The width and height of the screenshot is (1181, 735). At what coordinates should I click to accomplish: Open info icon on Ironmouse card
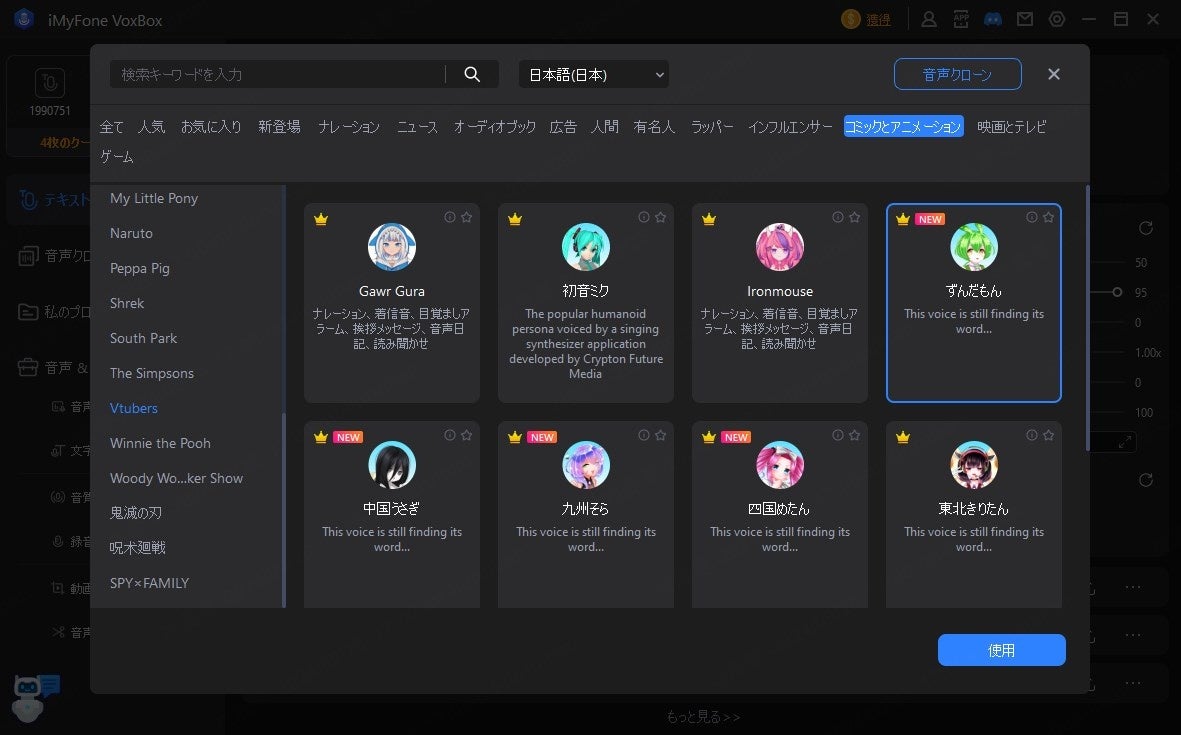coord(838,217)
